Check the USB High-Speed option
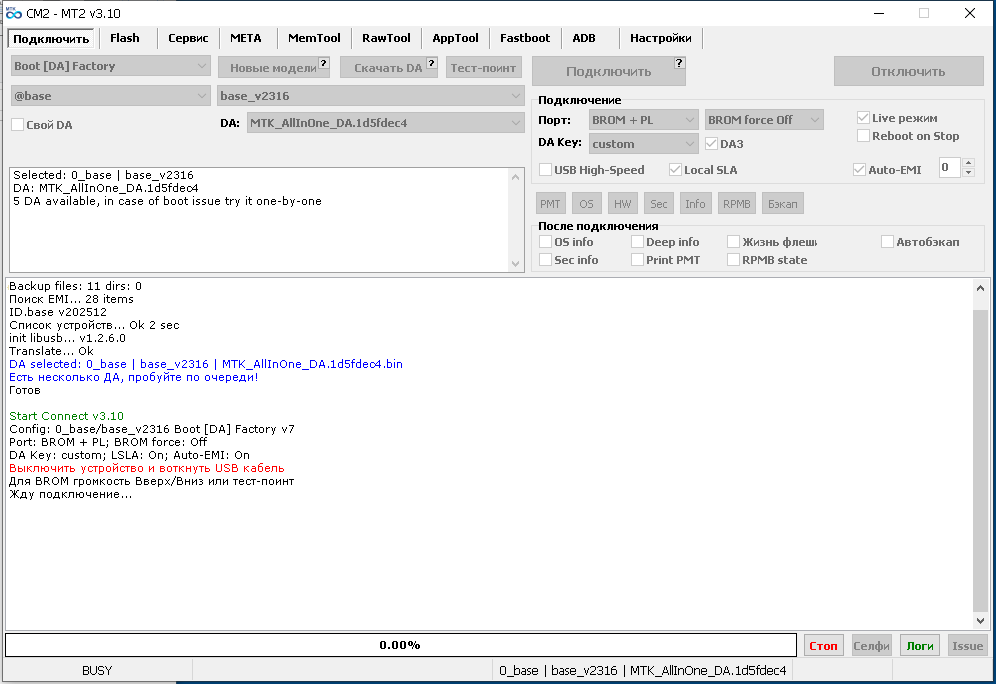 (x=546, y=170)
